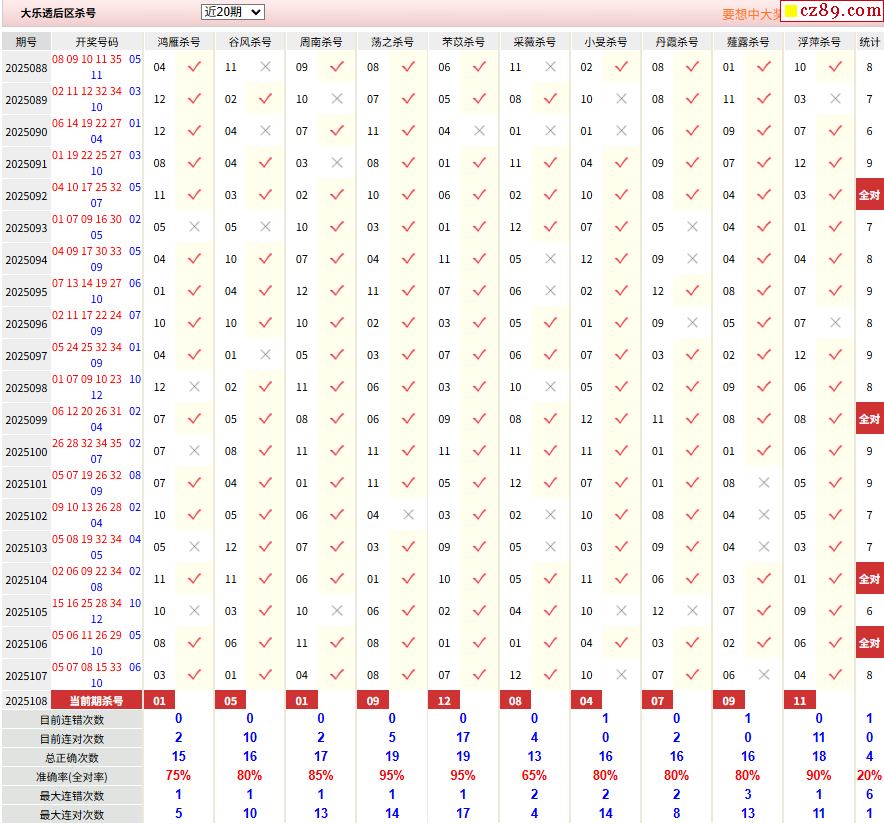Click the 统计 column header
Viewport: 884px width, 824px height.
point(869,42)
